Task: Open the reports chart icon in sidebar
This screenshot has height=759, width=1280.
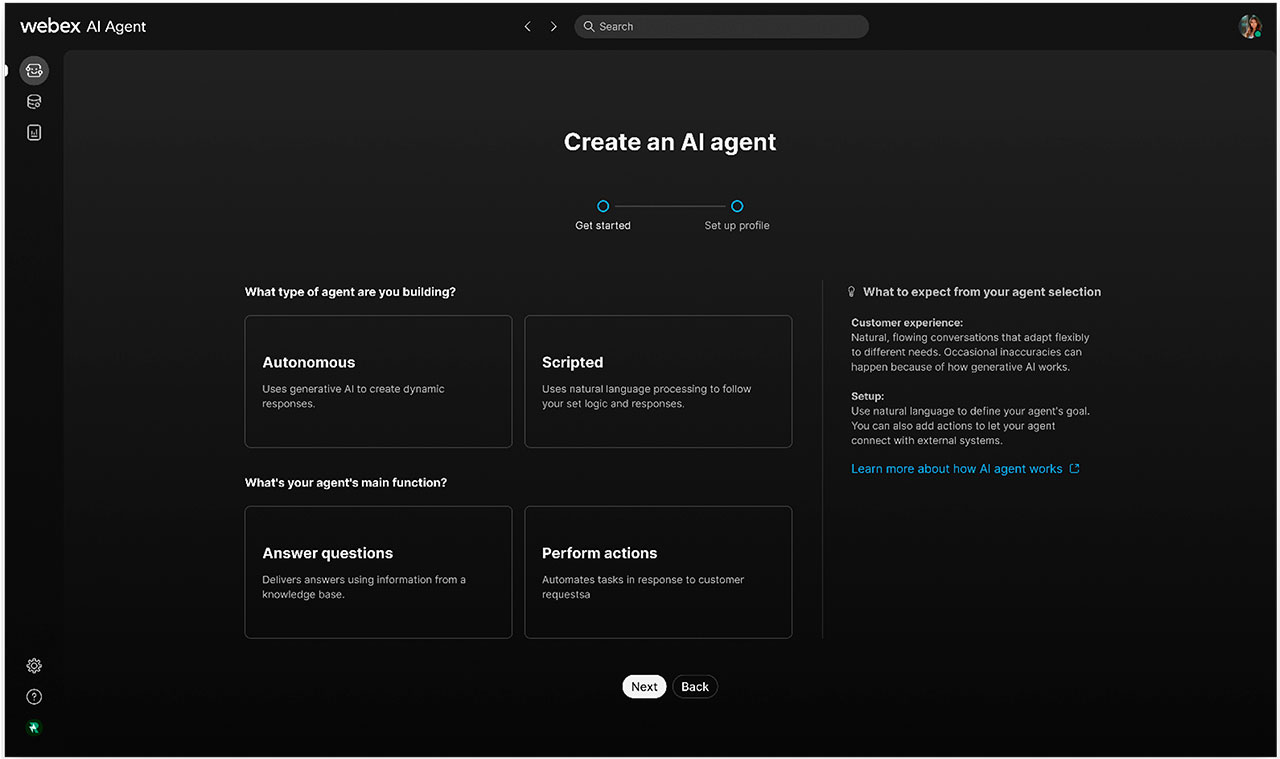Action: (x=34, y=133)
